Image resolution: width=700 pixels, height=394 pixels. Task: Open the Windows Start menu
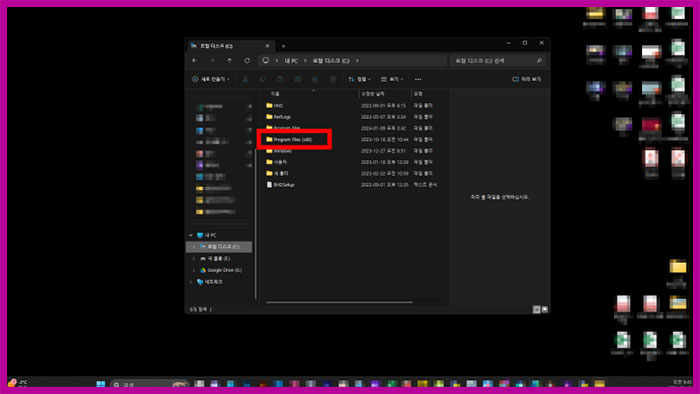click(x=100, y=384)
